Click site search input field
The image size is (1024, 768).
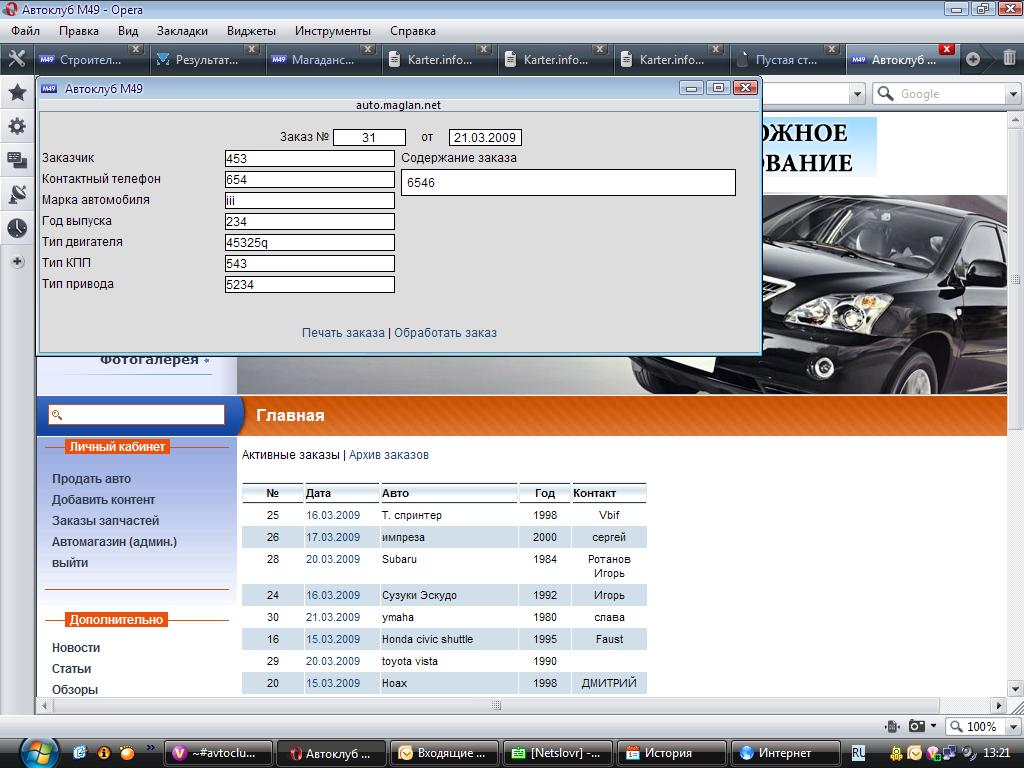[x=136, y=415]
